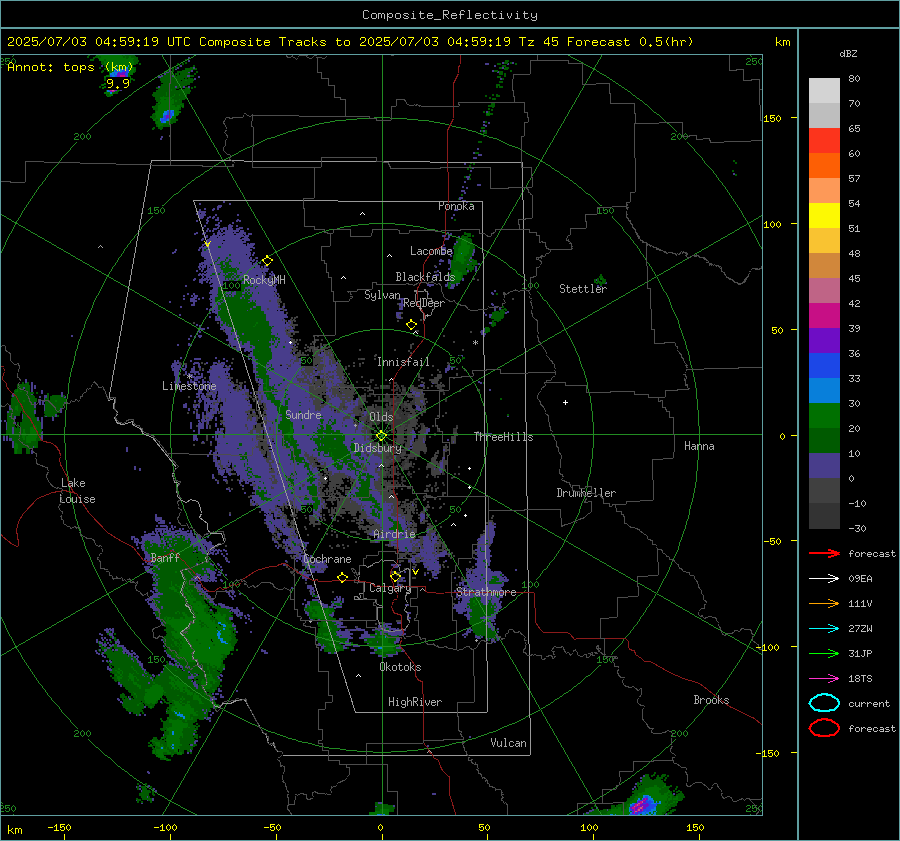This screenshot has height=841, width=900.
Task: Click the Airdrie town label
Action: 394,534
